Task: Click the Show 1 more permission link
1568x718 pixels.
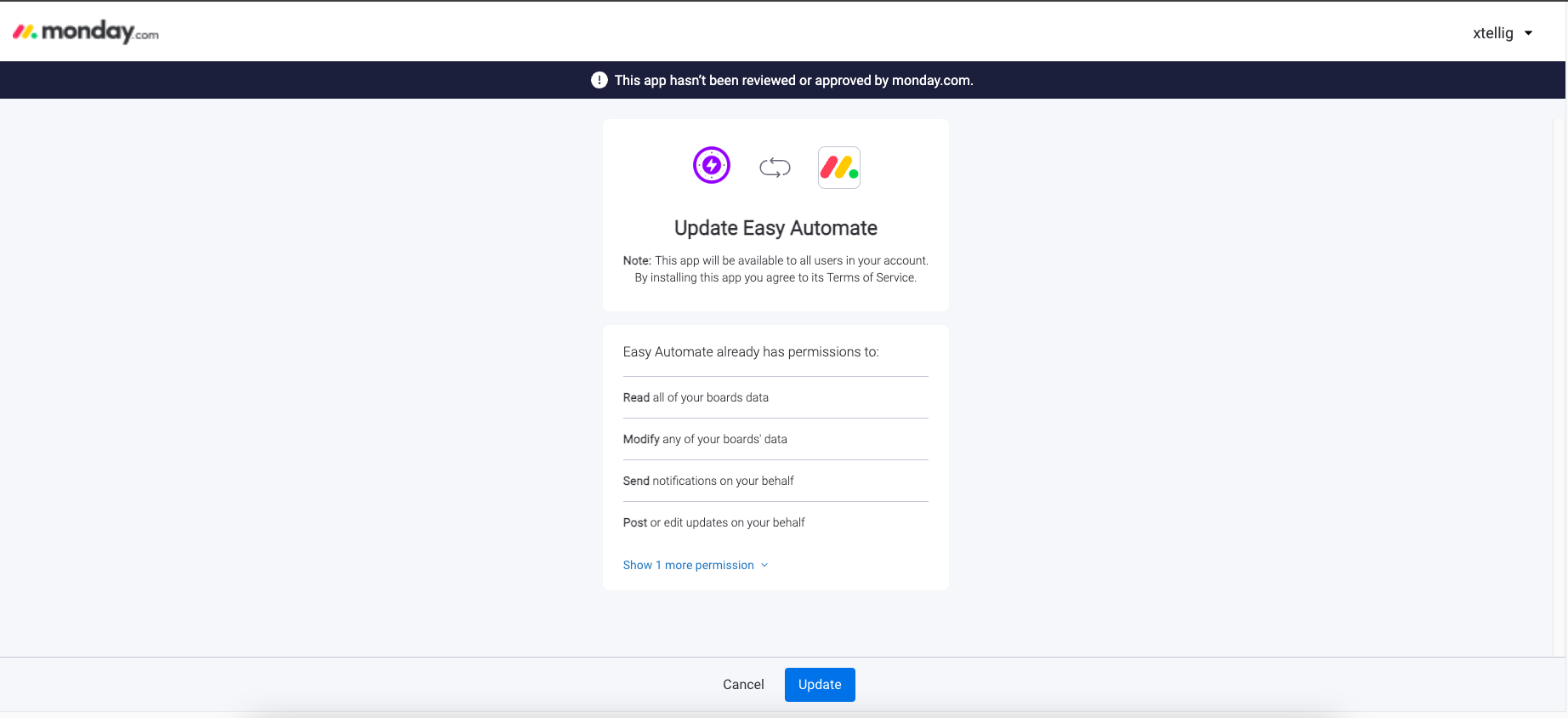Action: pyautogui.click(x=688, y=565)
